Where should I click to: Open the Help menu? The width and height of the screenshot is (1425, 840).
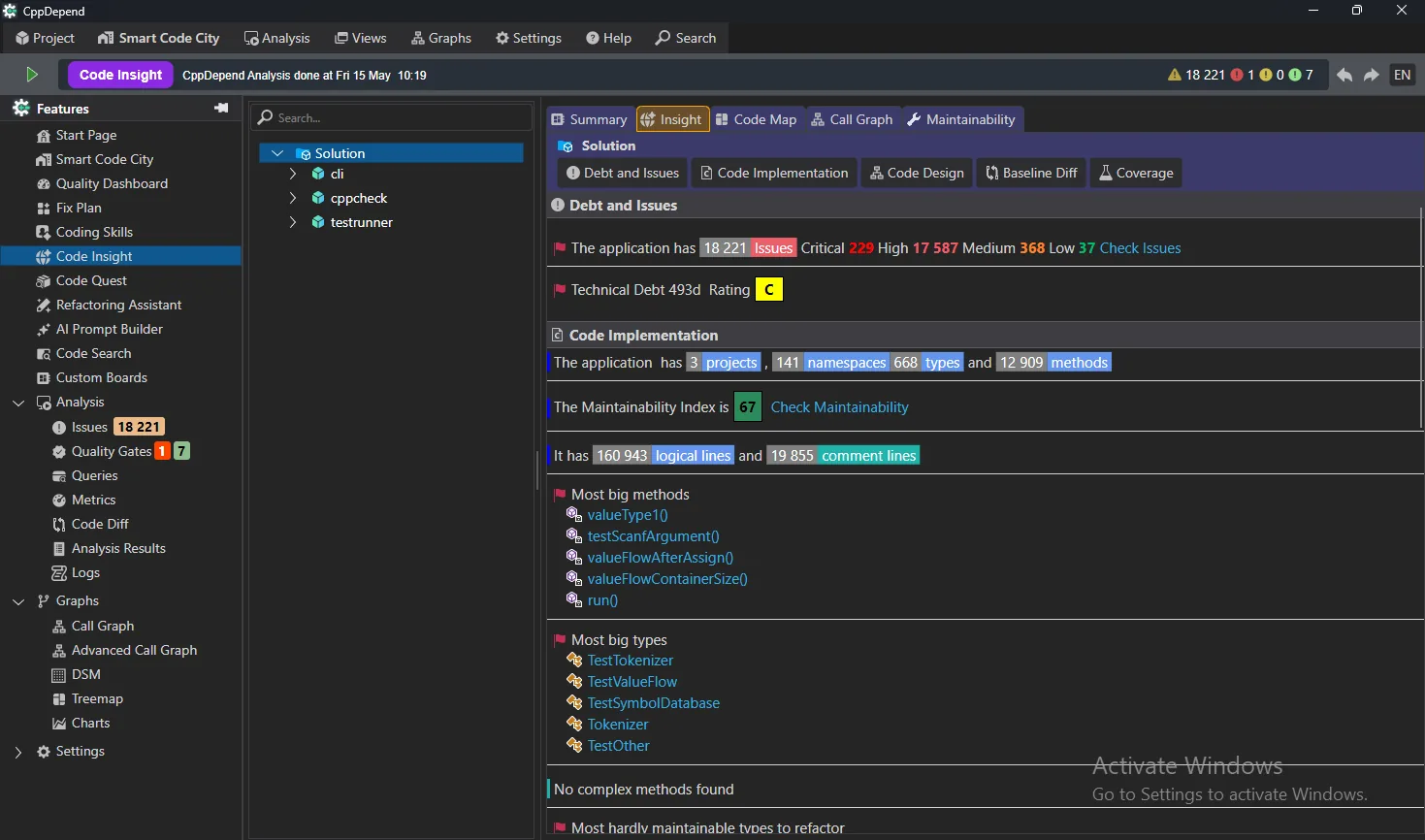coord(609,38)
